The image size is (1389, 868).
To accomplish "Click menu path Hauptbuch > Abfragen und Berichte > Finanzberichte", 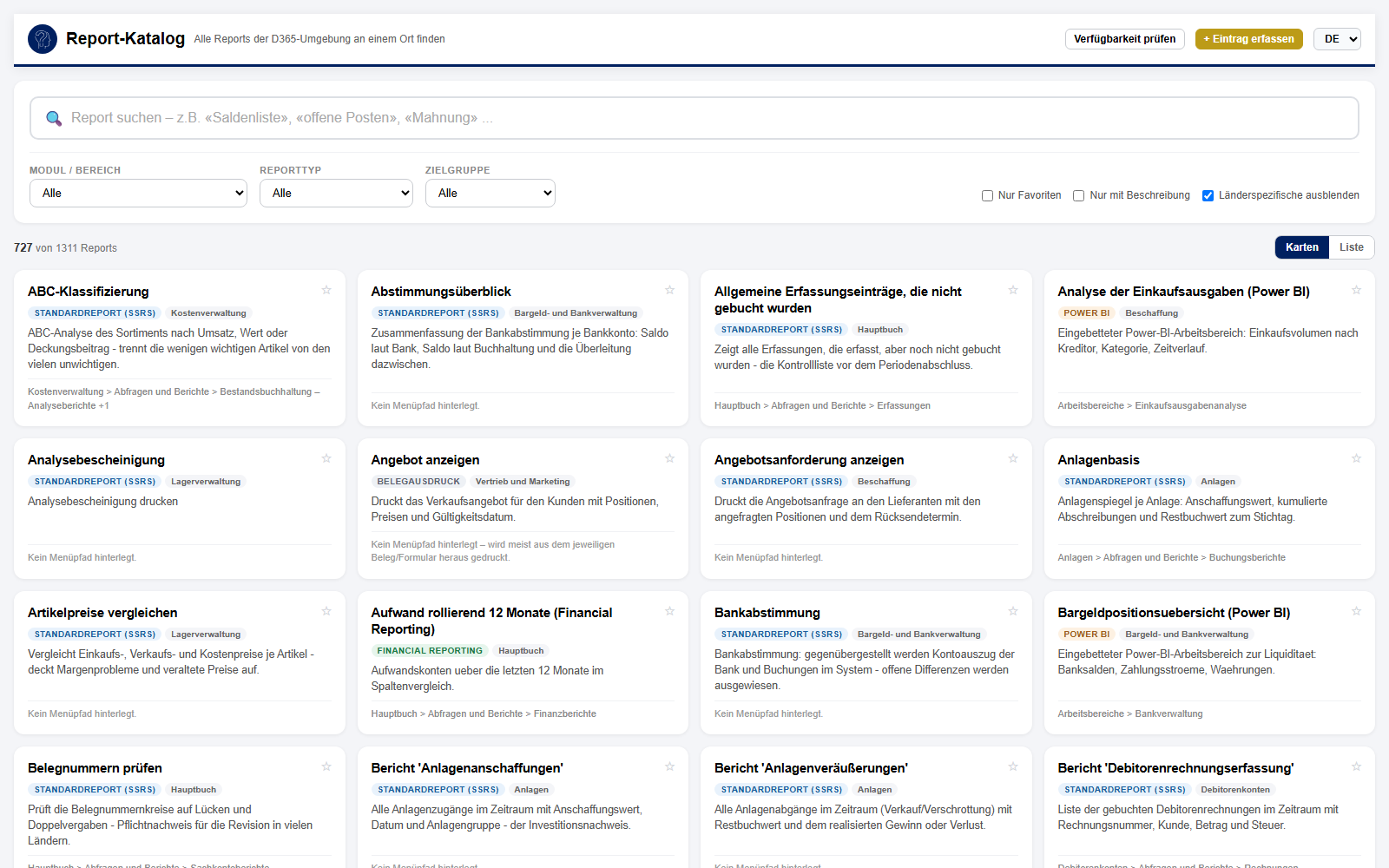I will pos(484,713).
